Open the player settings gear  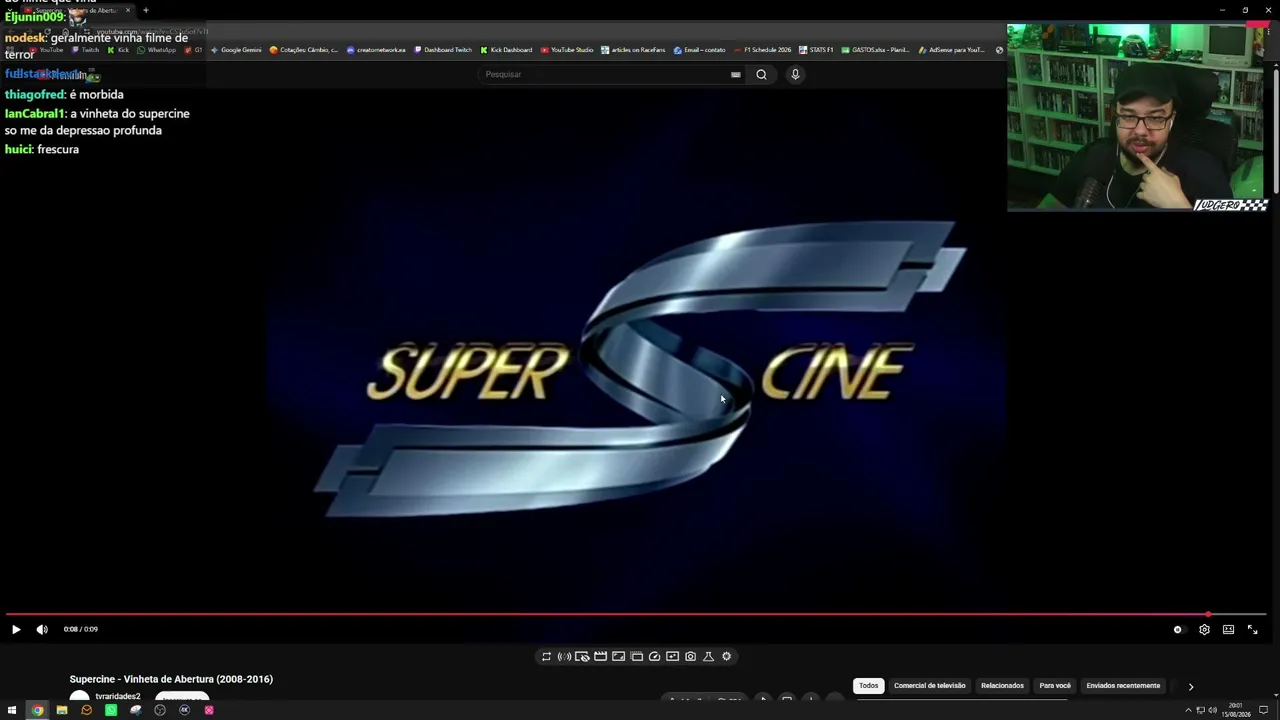[x=1204, y=629]
